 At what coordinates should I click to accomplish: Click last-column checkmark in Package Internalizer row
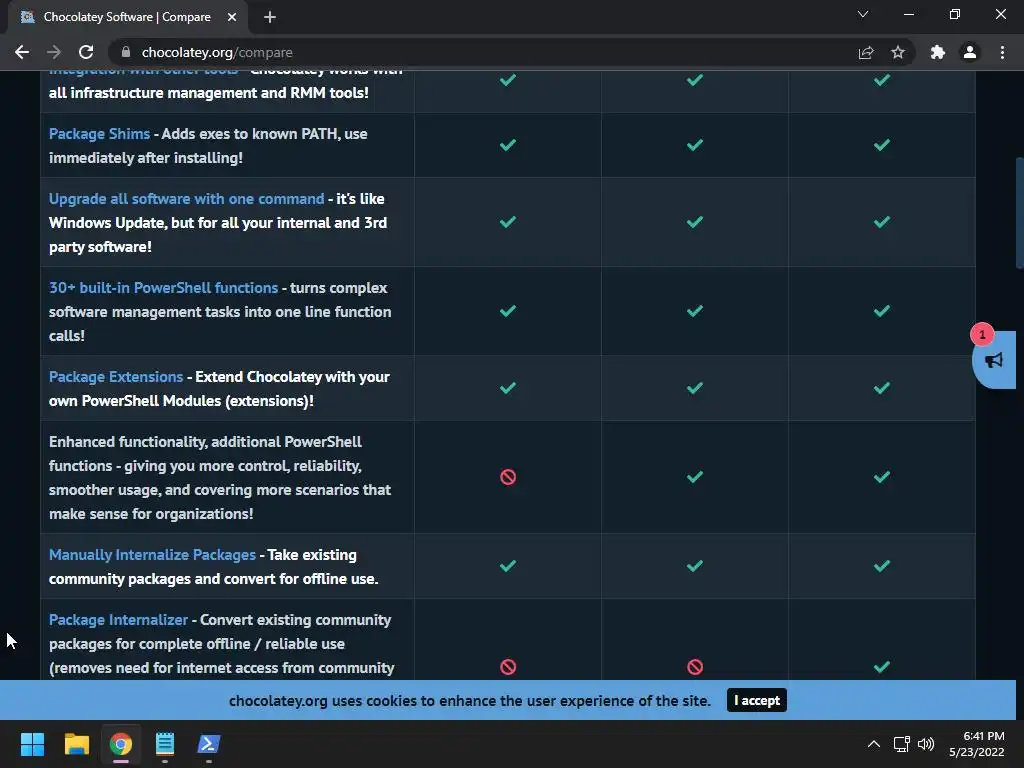click(882, 667)
